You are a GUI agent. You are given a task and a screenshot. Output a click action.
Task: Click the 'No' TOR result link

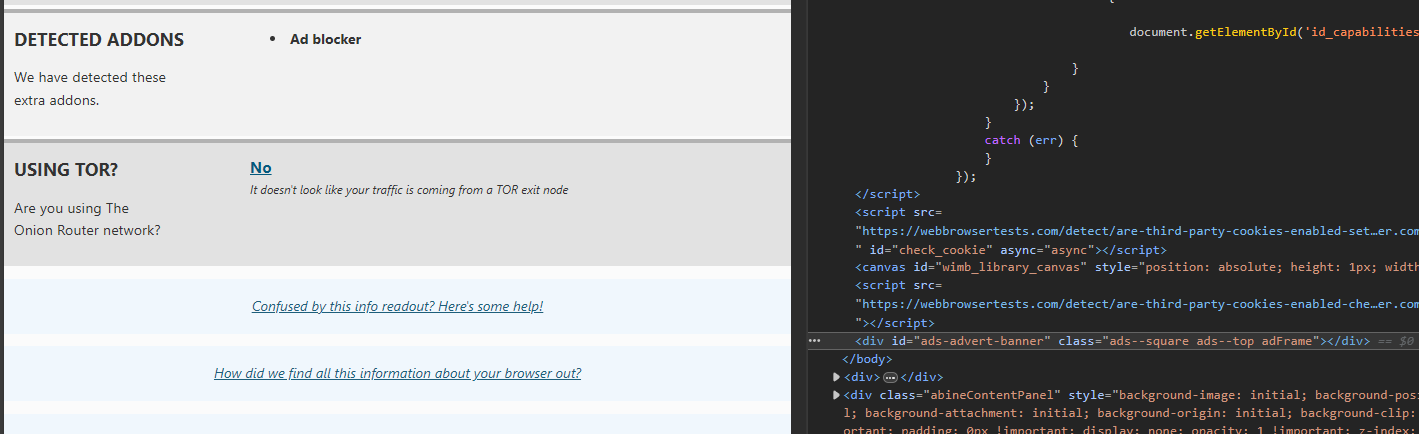260,167
